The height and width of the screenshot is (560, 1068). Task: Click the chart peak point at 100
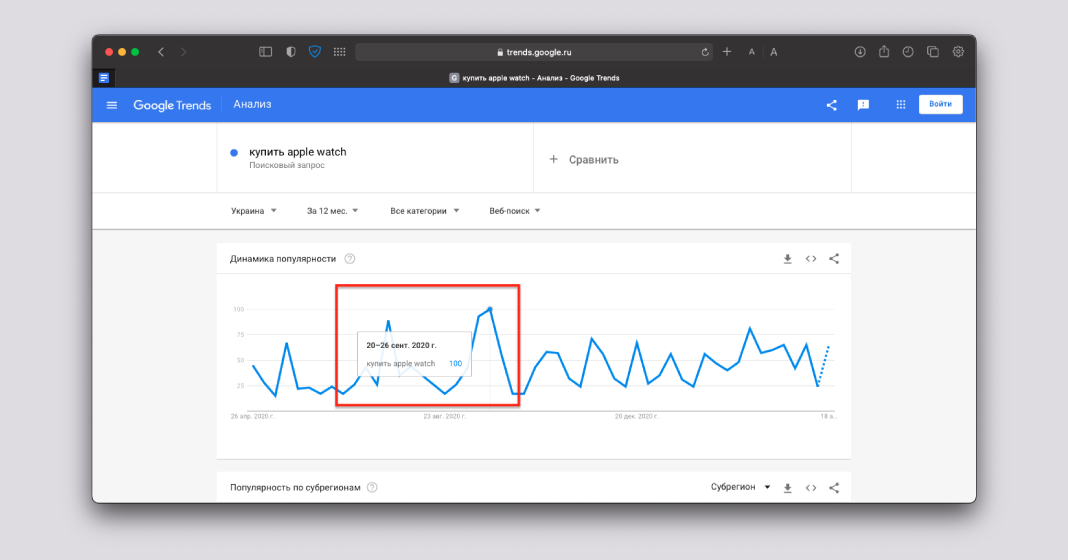coord(490,309)
